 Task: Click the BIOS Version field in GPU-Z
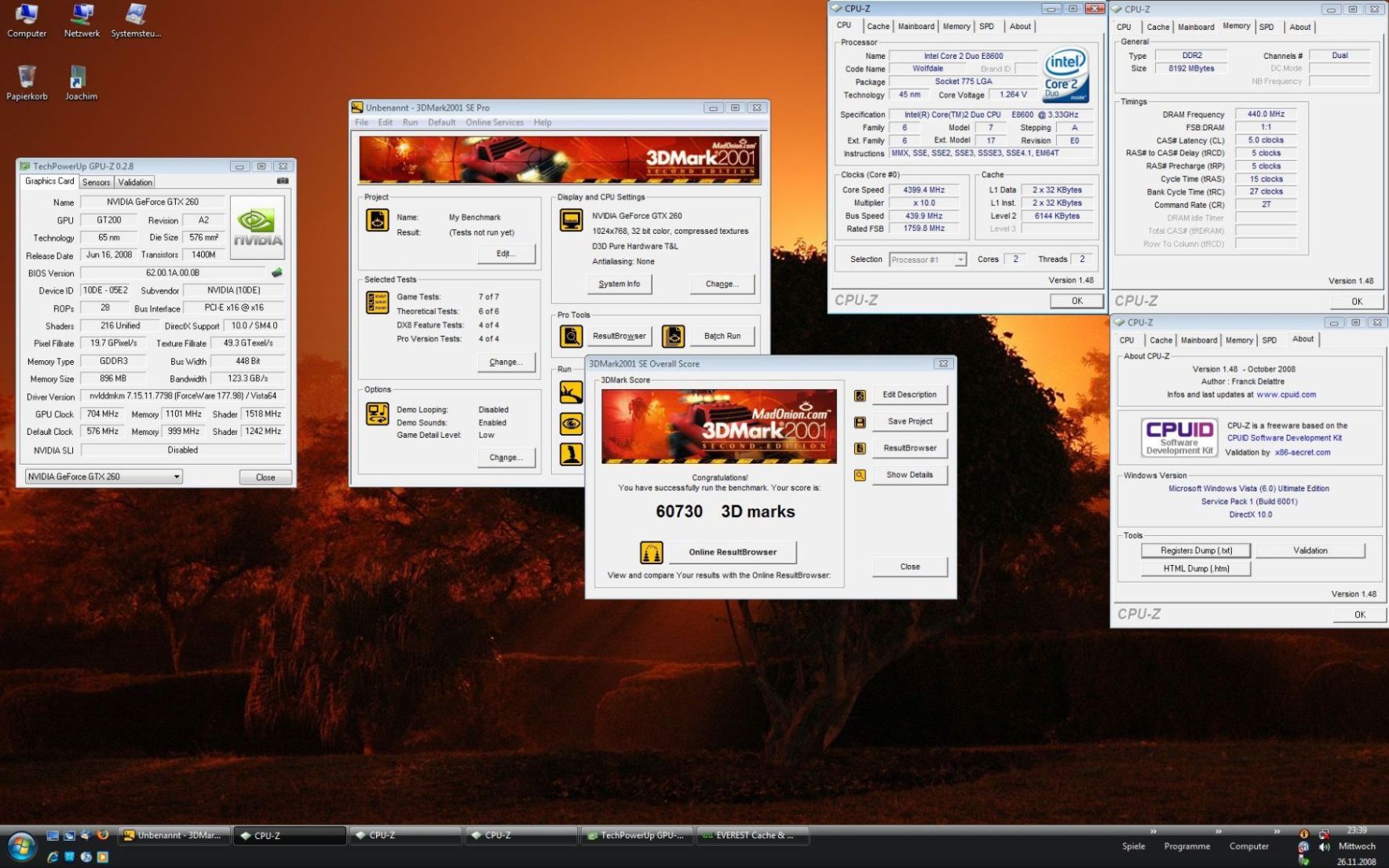tap(173, 273)
